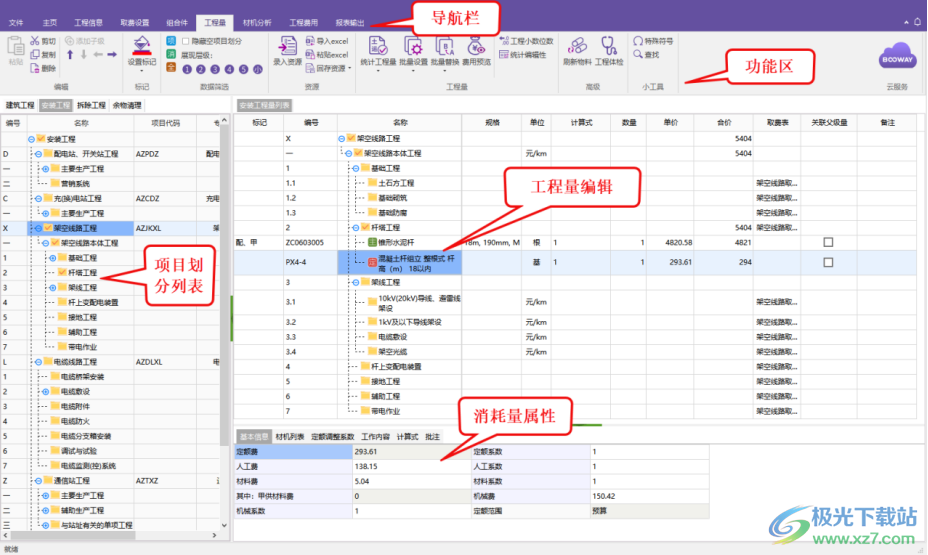928x555 pixels.
Task: Click the 粘贴excel icon
Action: (x=310, y=54)
